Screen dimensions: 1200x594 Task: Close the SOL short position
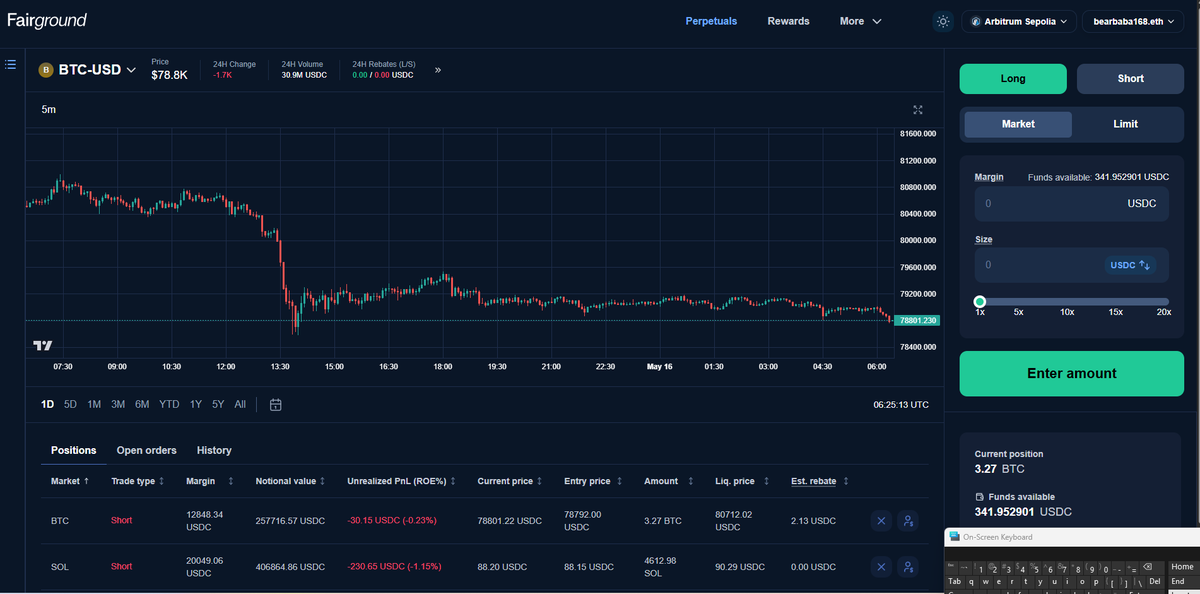tap(880, 567)
